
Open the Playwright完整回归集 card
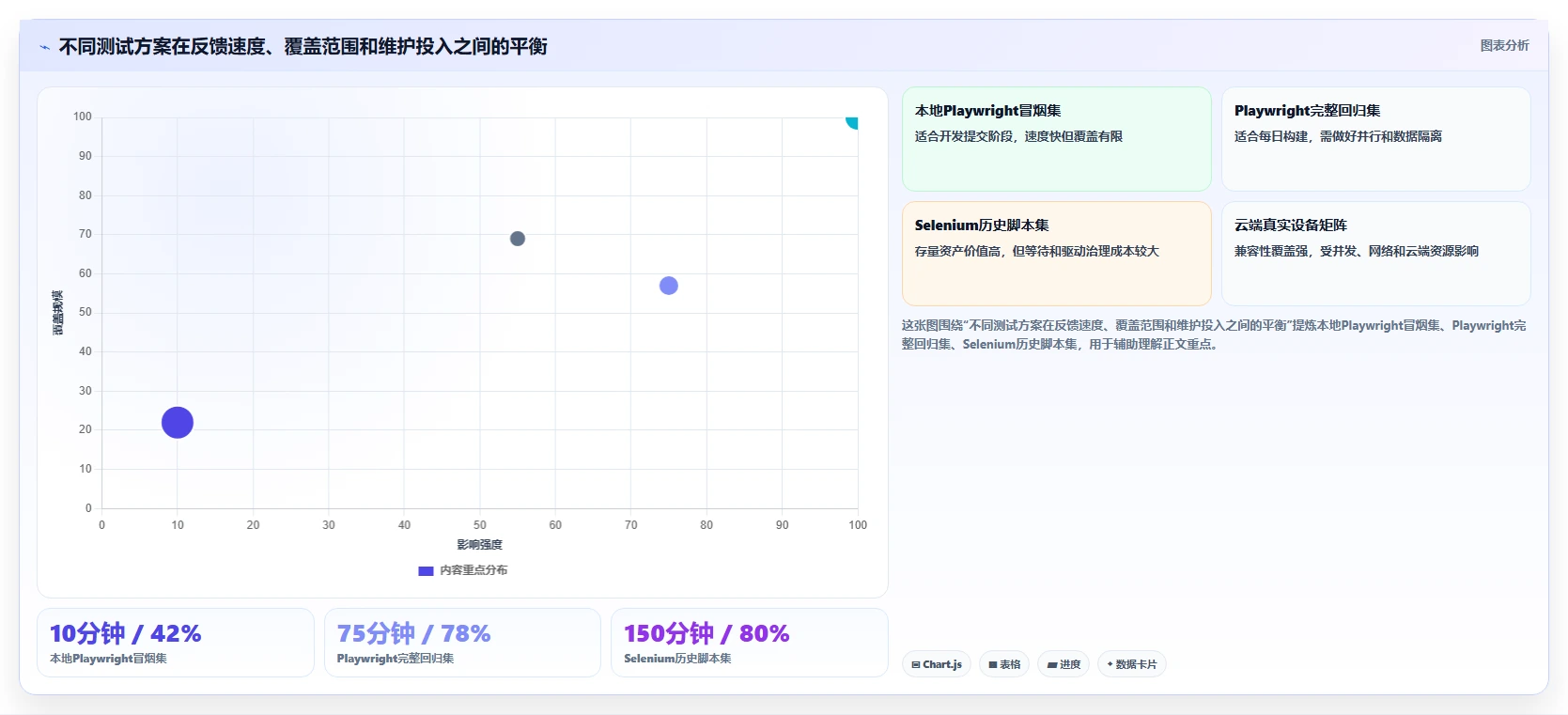pyautogui.click(x=1375, y=139)
